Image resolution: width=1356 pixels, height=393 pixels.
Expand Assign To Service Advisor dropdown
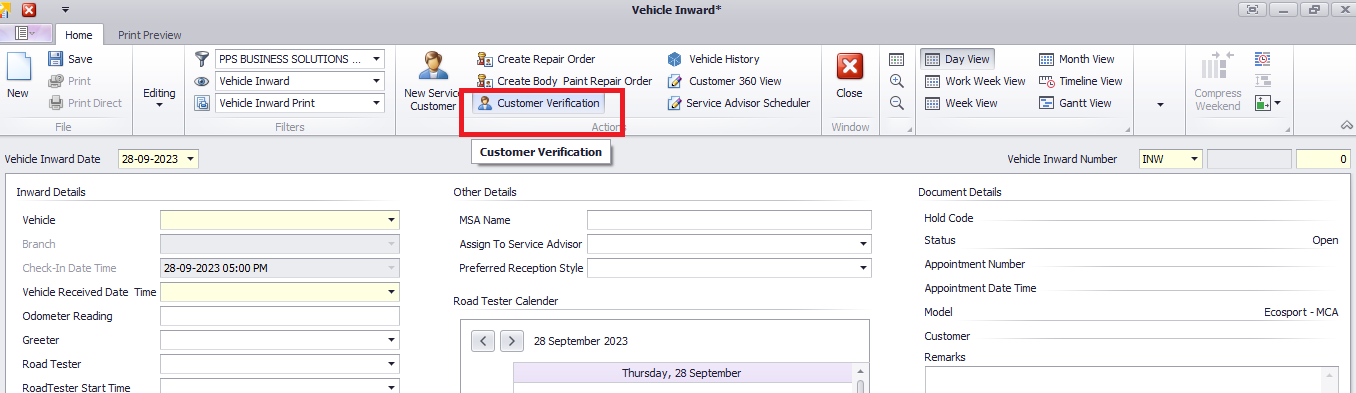[x=863, y=244]
